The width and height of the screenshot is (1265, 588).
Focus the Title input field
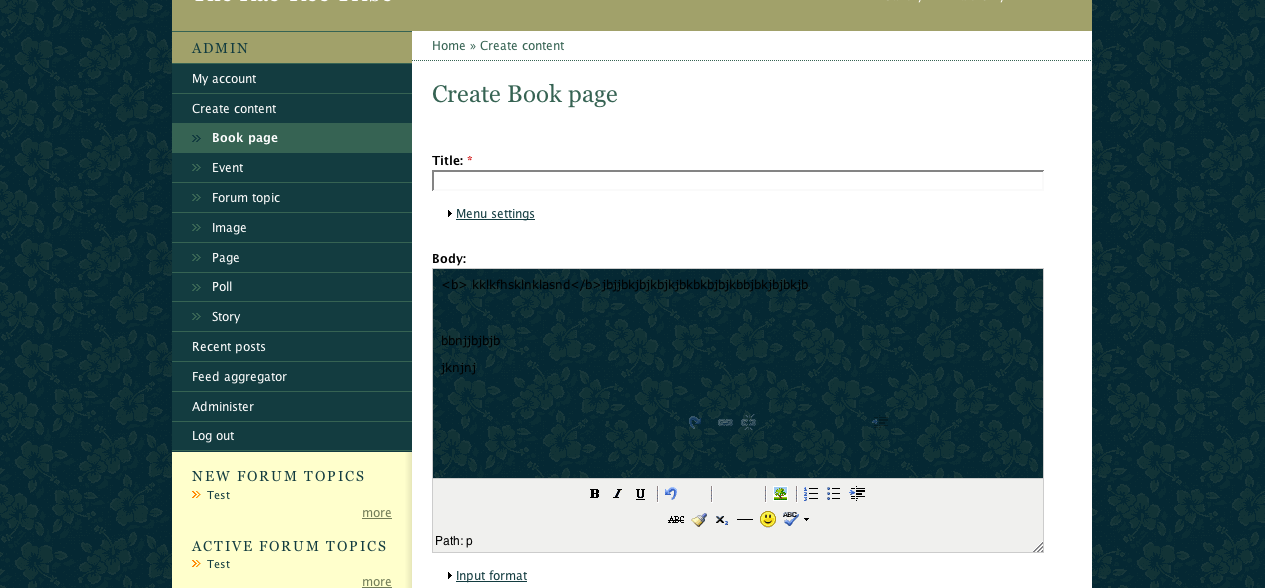(x=738, y=181)
